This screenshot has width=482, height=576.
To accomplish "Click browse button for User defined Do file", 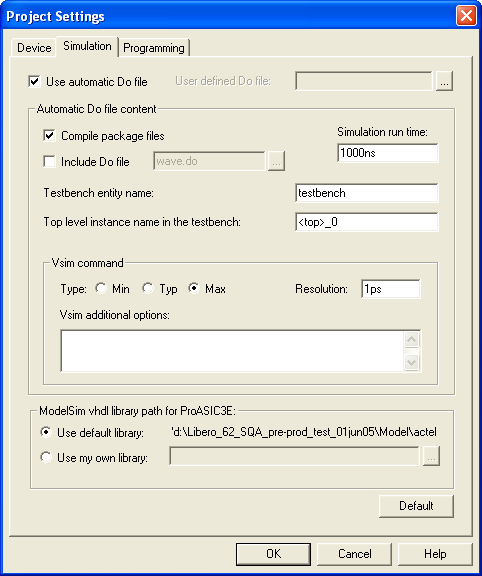I will point(444,81).
